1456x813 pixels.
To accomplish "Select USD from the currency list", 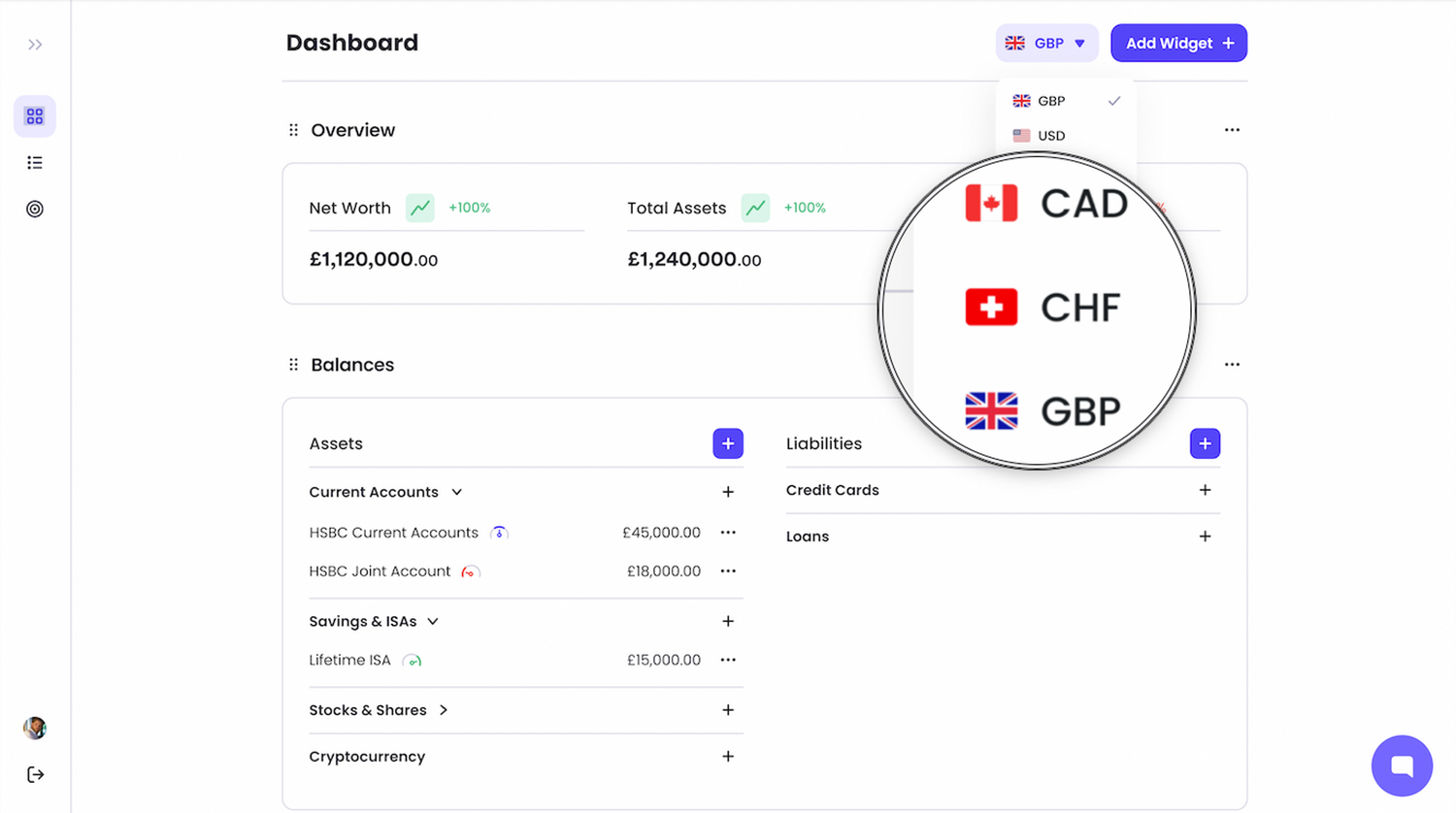I will (x=1050, y=136).
